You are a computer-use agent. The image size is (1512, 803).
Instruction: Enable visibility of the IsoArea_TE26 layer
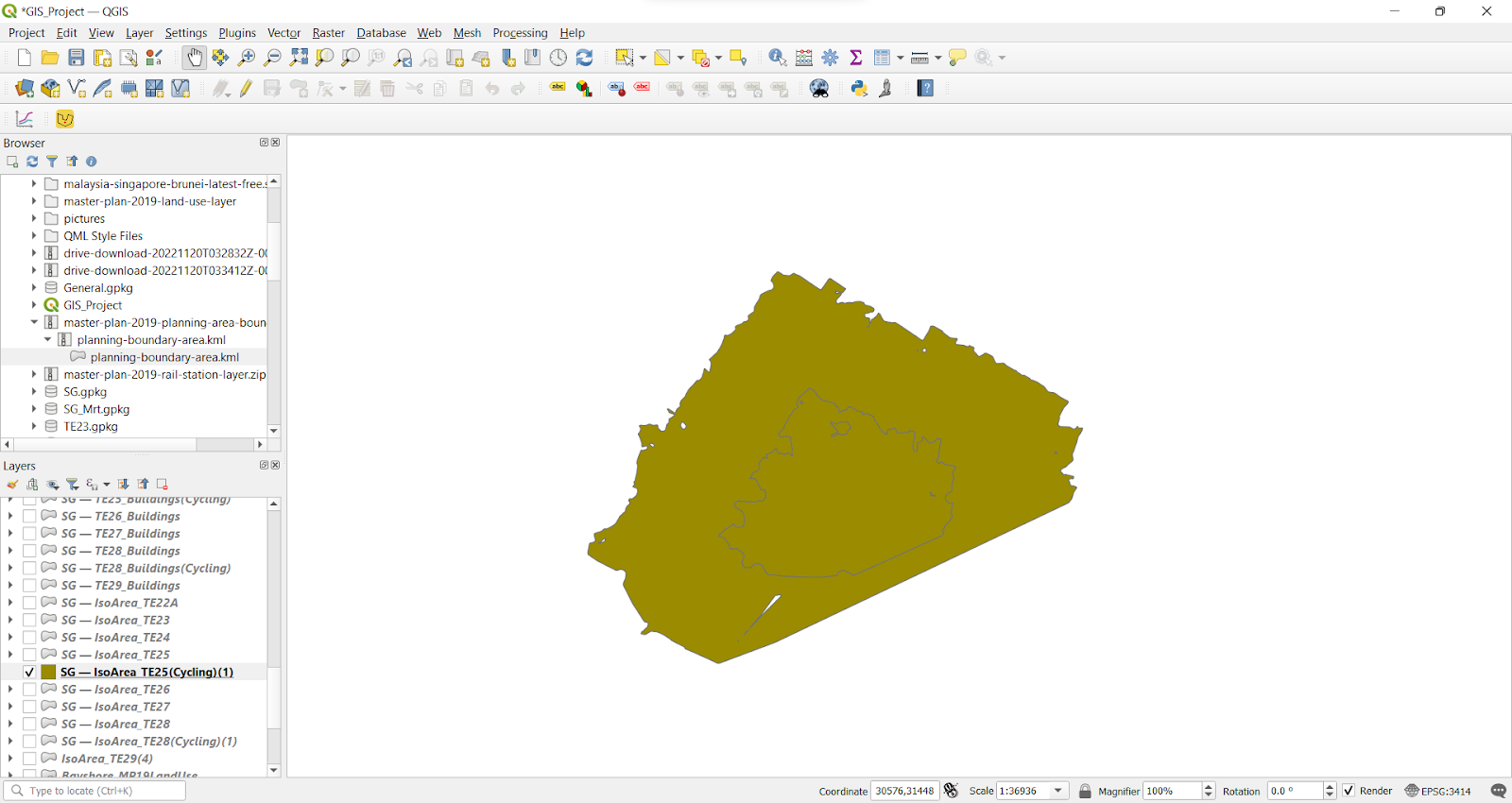[x=29, y=690]
